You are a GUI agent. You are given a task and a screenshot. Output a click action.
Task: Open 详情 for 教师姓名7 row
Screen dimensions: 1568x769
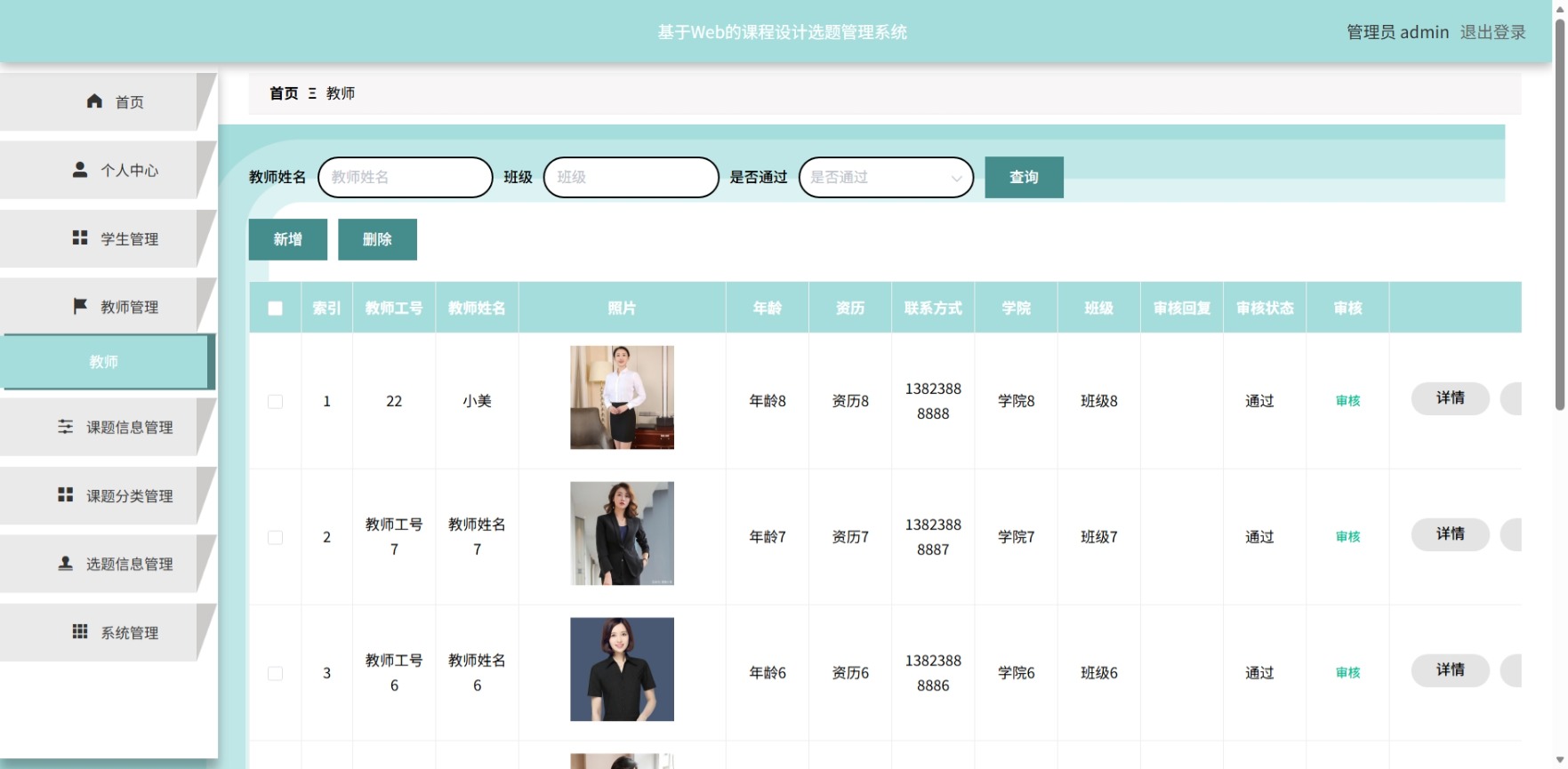1450,533
